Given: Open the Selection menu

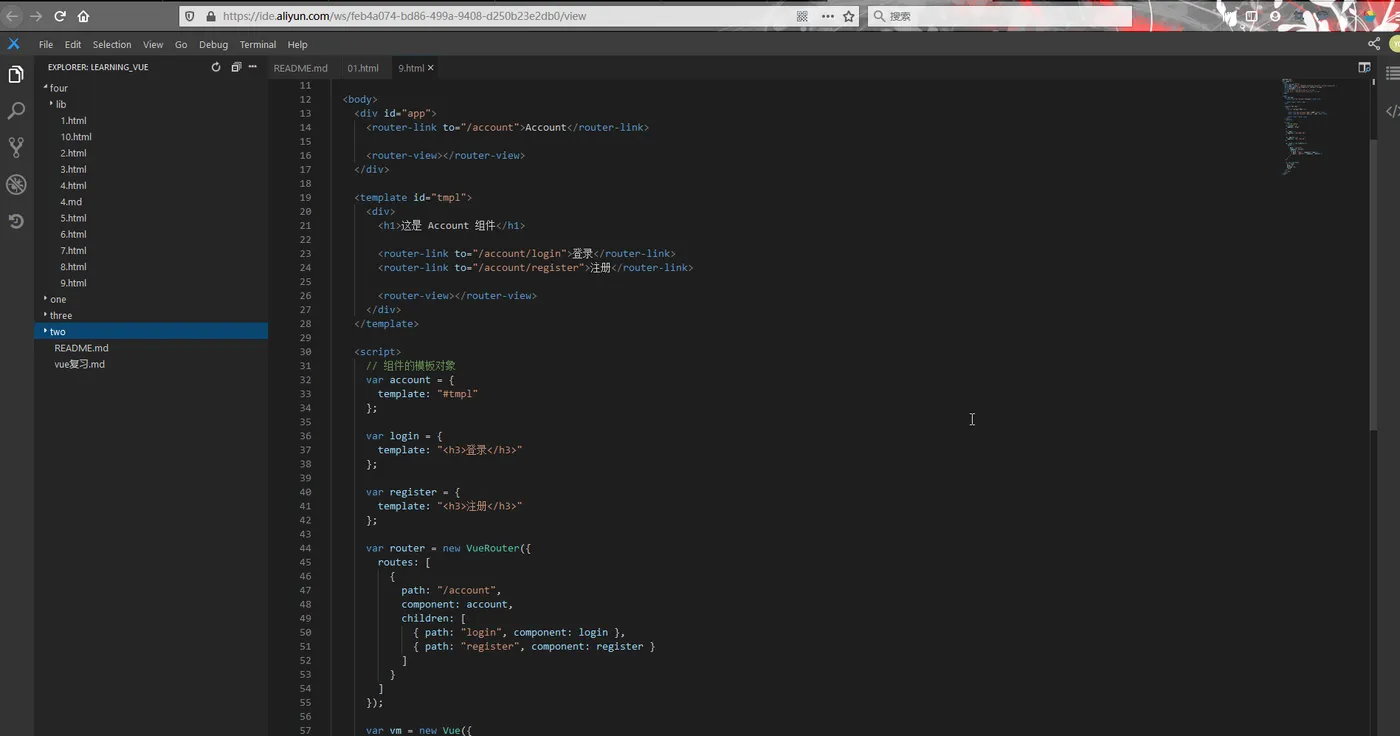Looking at the screenshot, I should point(112,44).
